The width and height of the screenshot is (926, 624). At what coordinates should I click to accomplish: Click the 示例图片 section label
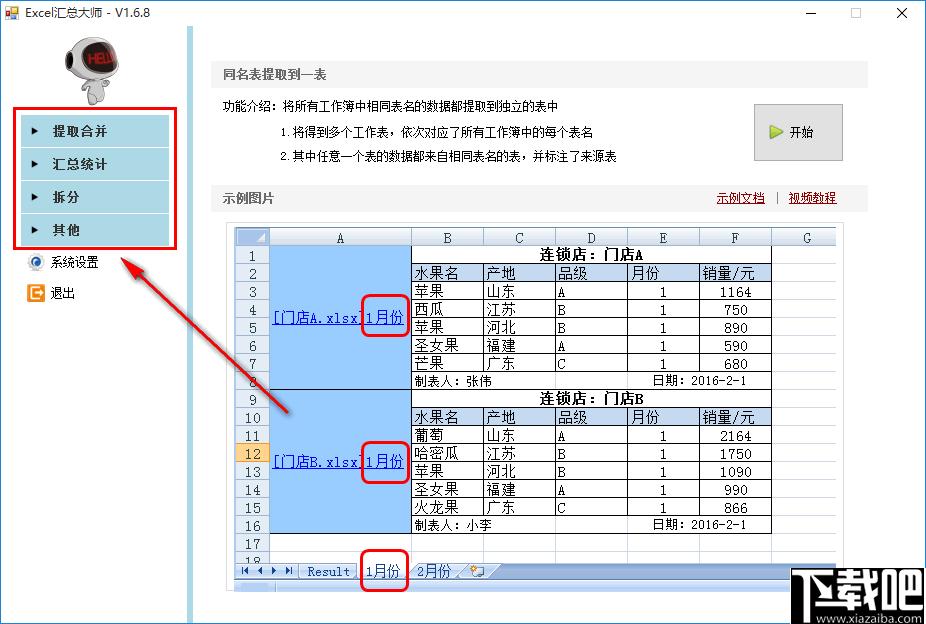pos(248,198)
